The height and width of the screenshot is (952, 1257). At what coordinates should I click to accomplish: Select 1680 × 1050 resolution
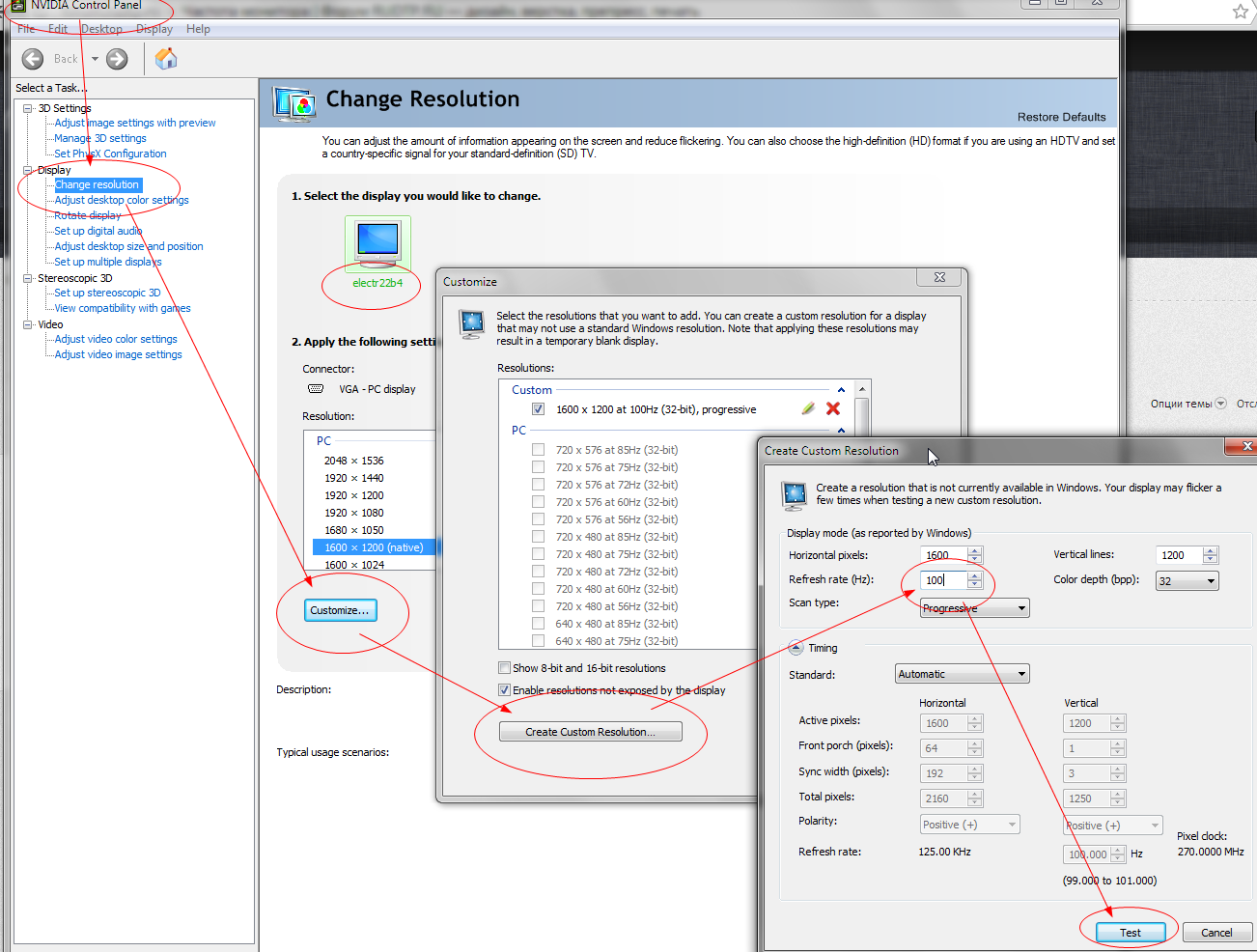354,530
